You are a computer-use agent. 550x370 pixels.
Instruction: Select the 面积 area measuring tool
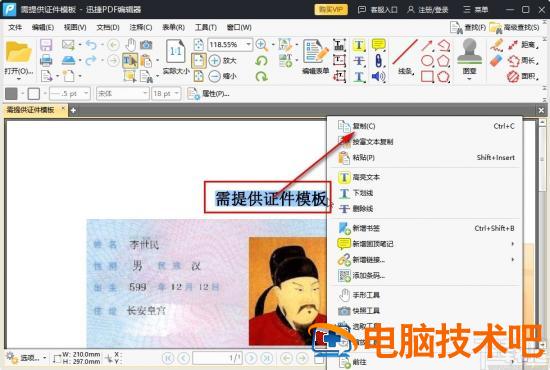click(523, 76)
